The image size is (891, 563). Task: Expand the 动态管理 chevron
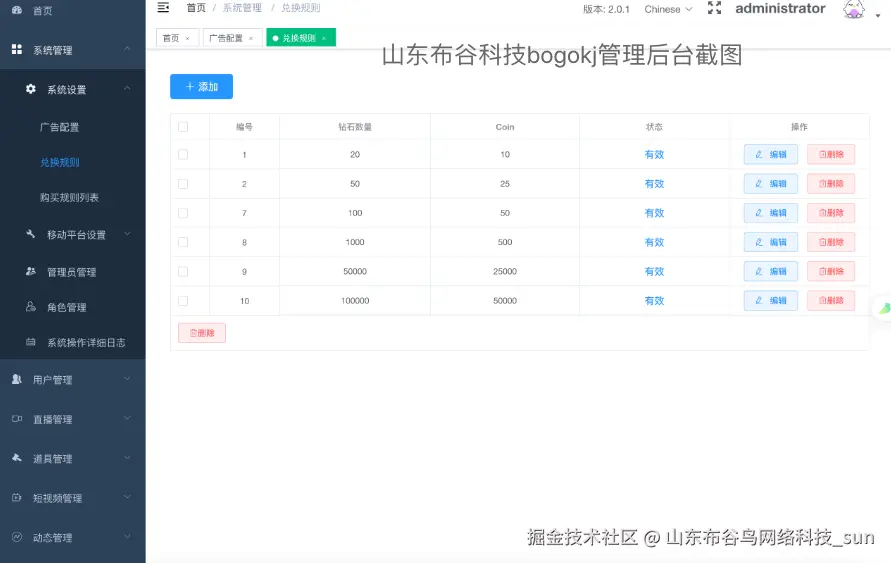click(x=127, y=537)
